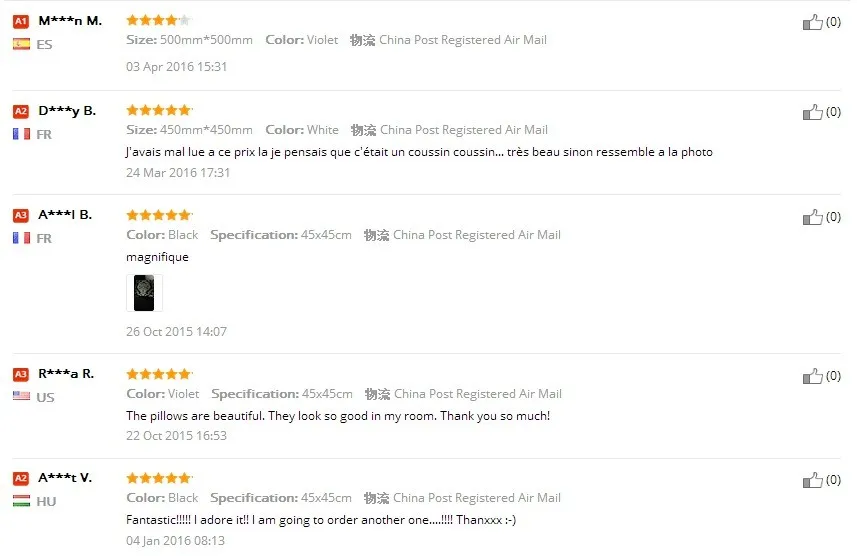Give thumbs-up to A***t V.'s review
Screen dimensions: 857x556
[x=812, y=480]
